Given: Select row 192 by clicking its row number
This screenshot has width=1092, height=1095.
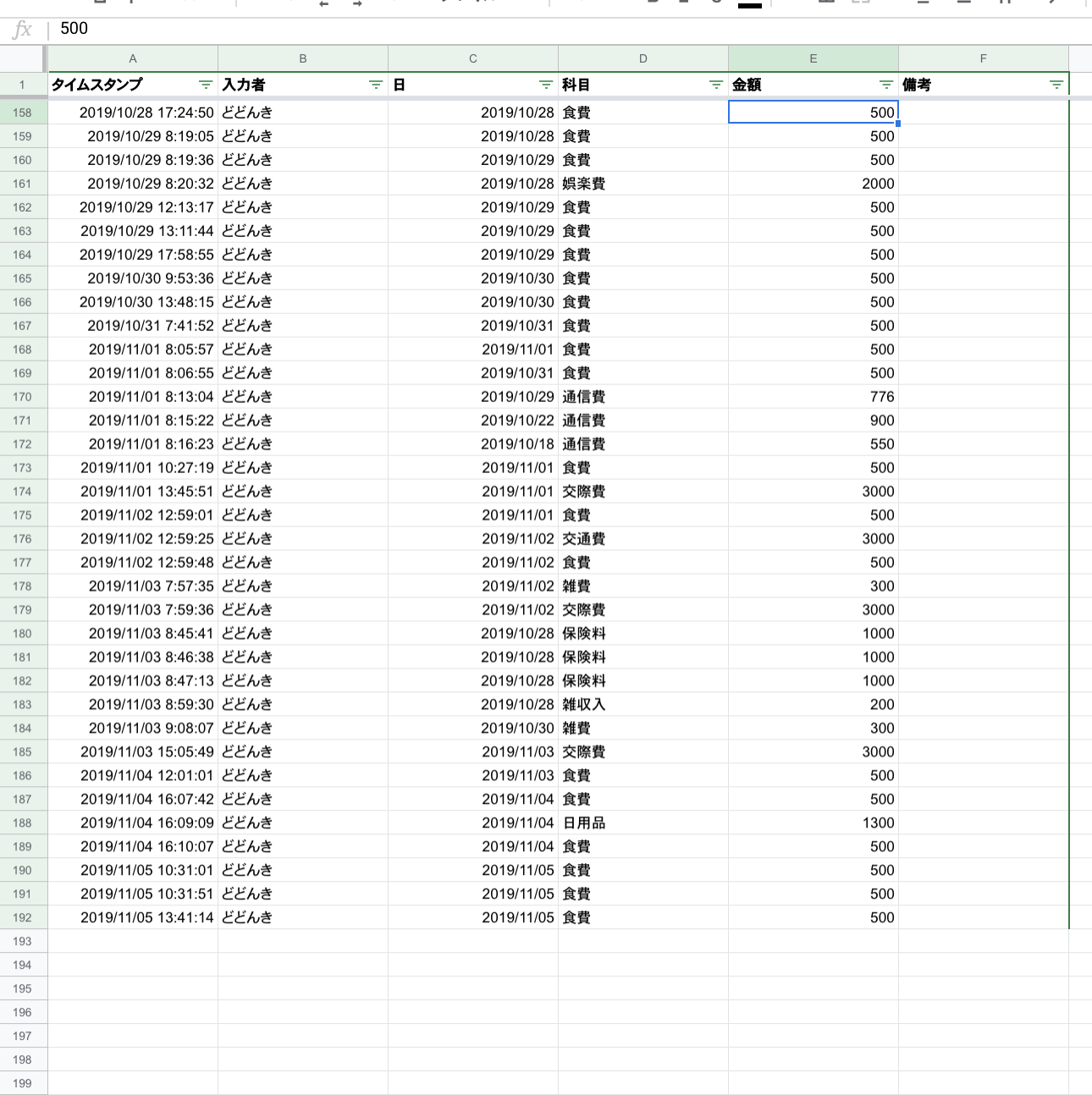Looking at the screenshot, I should click(x=25, y=917).
